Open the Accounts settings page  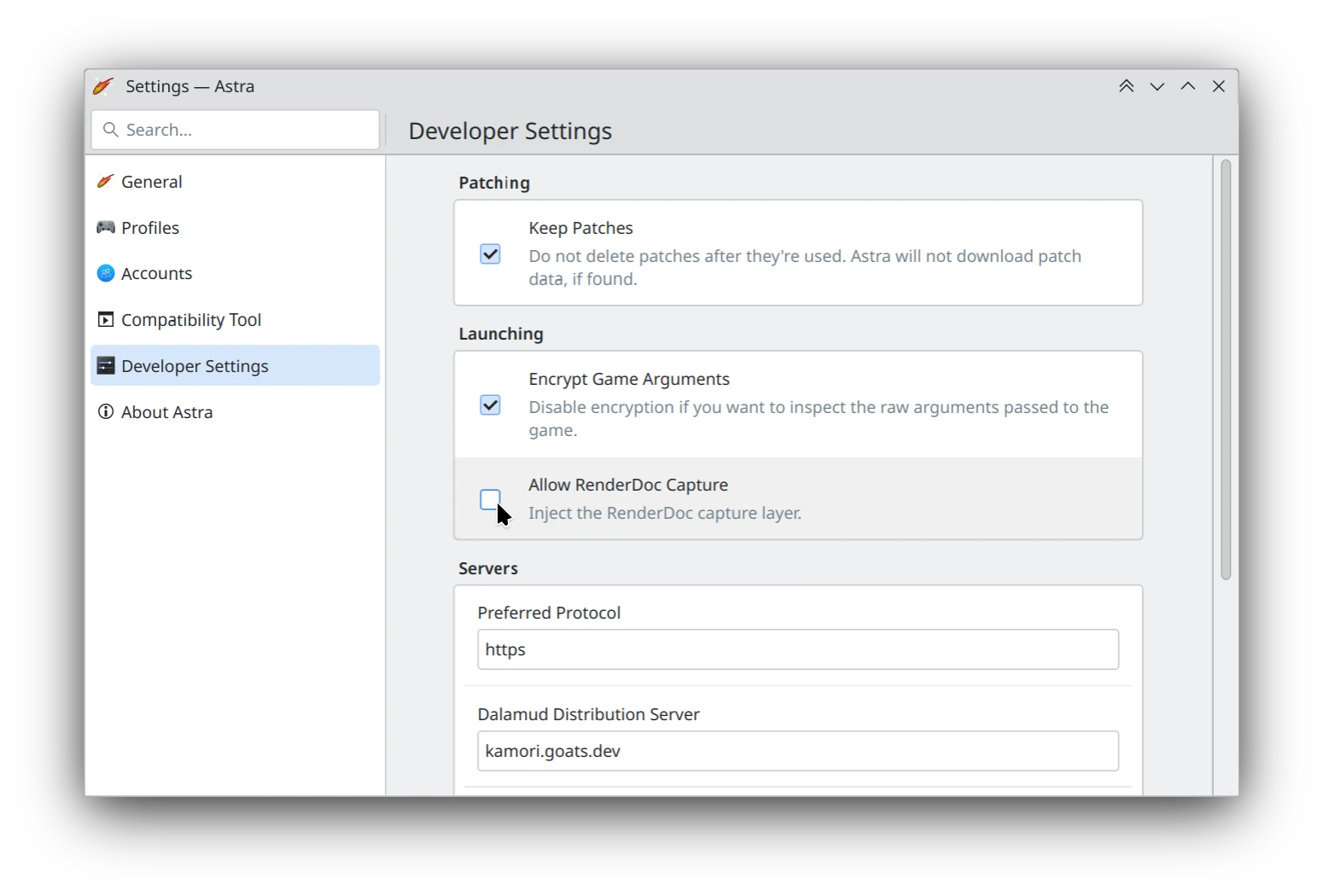(x=236, y=273)
